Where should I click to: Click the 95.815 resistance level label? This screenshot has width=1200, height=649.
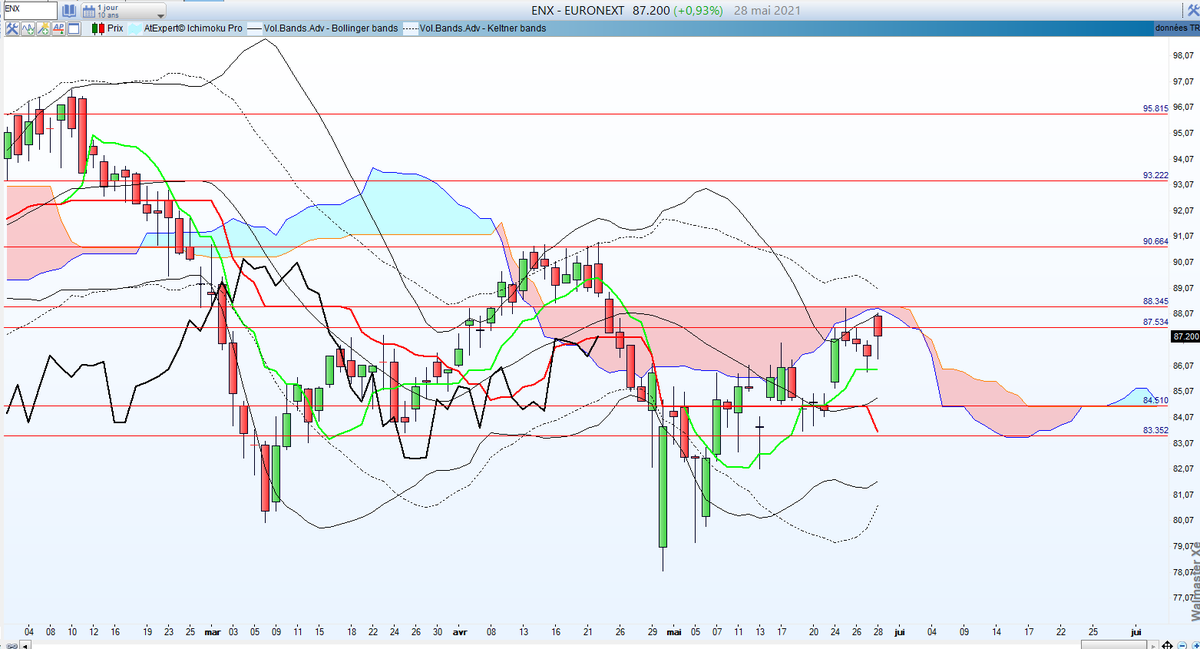coord(1155,108)
